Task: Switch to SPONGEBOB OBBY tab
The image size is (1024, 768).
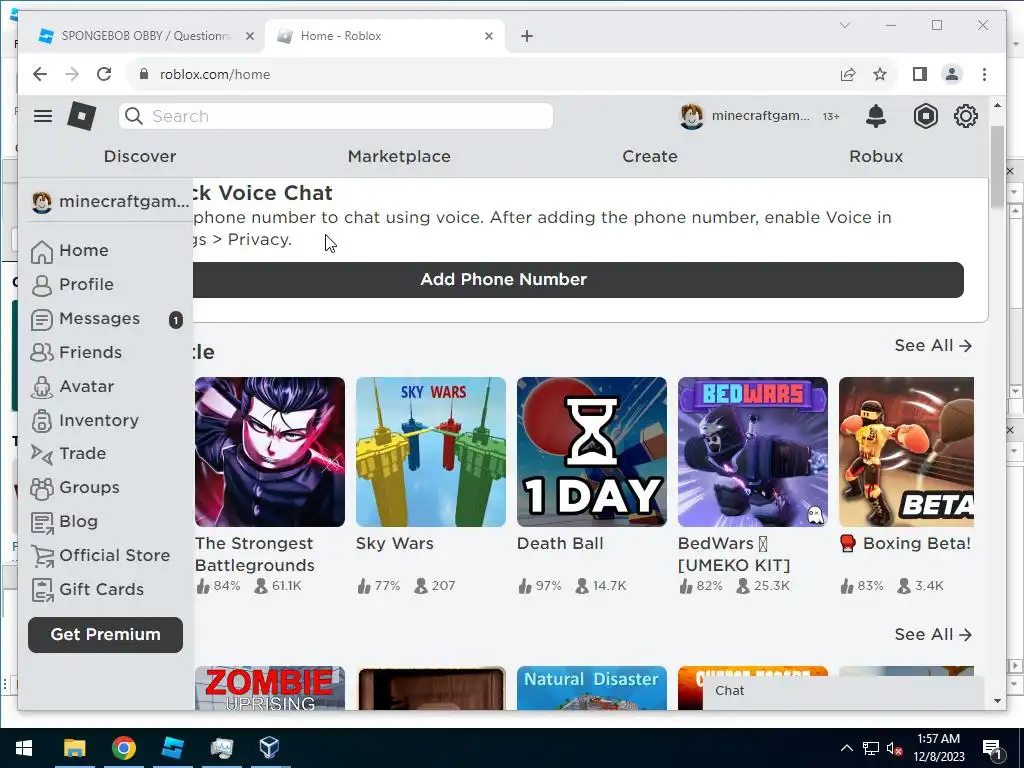Action: click(145, 36)
